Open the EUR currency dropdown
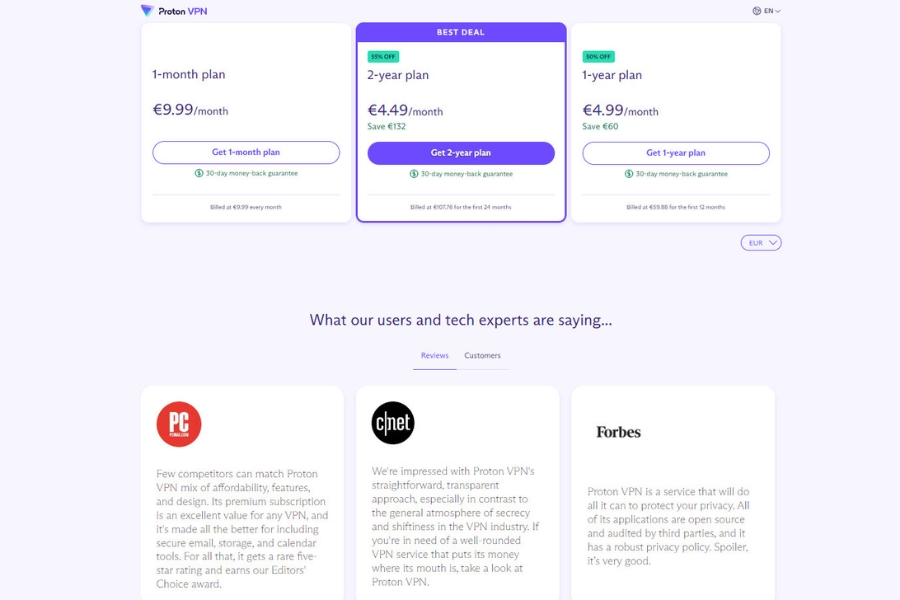The height and width of the screenshot is (600, 900). click(761, 243)
